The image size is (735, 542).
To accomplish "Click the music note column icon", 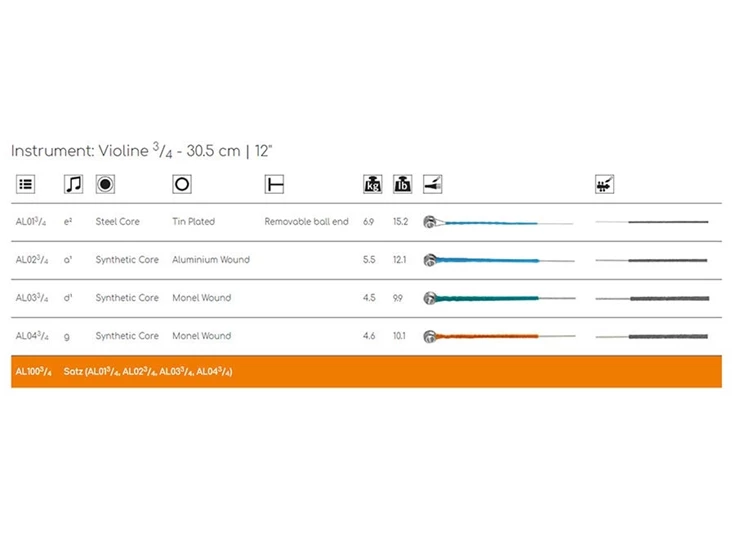I will pos(73,184).
